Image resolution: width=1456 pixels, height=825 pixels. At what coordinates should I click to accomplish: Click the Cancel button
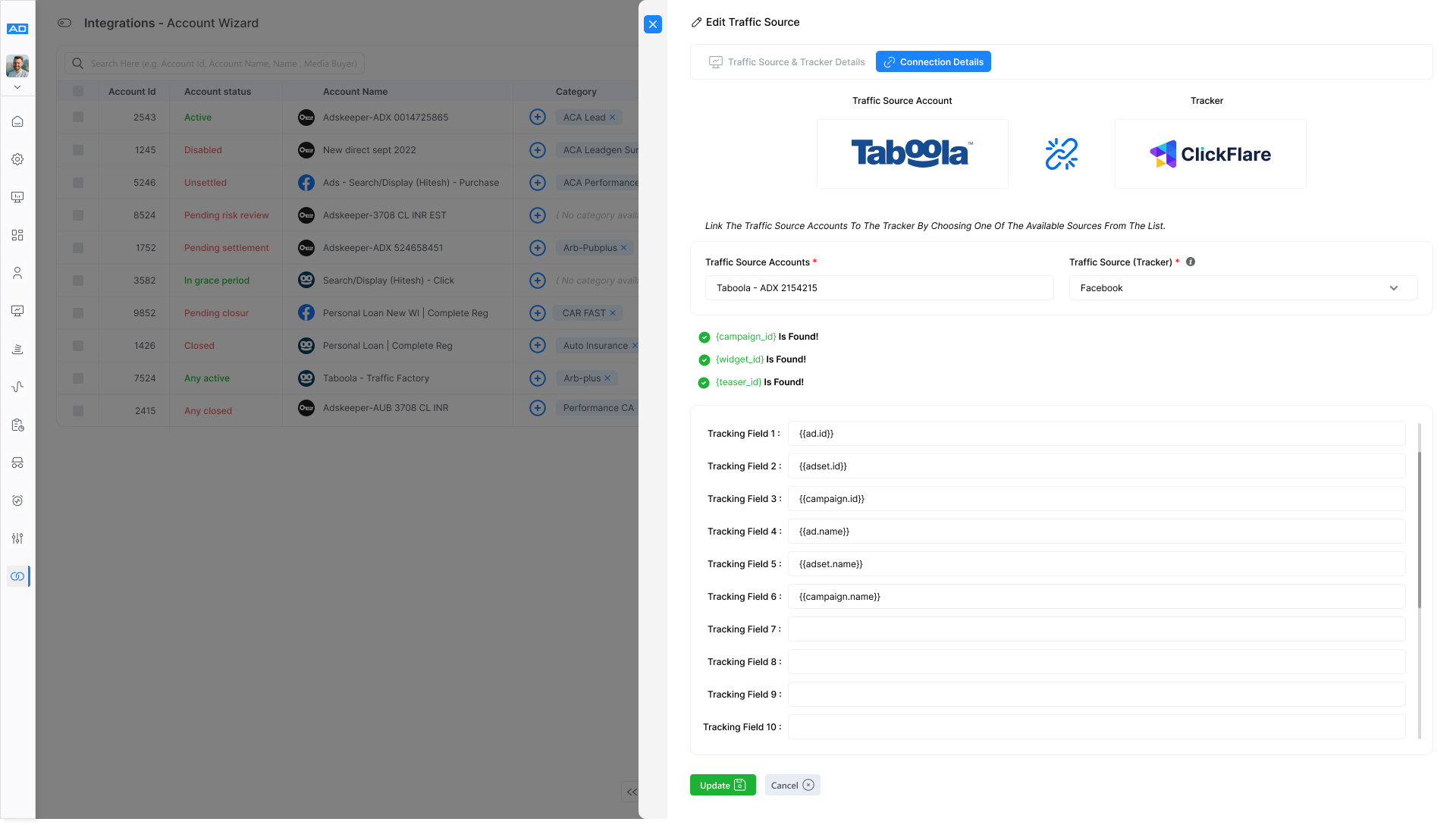[x=792, y=786]
